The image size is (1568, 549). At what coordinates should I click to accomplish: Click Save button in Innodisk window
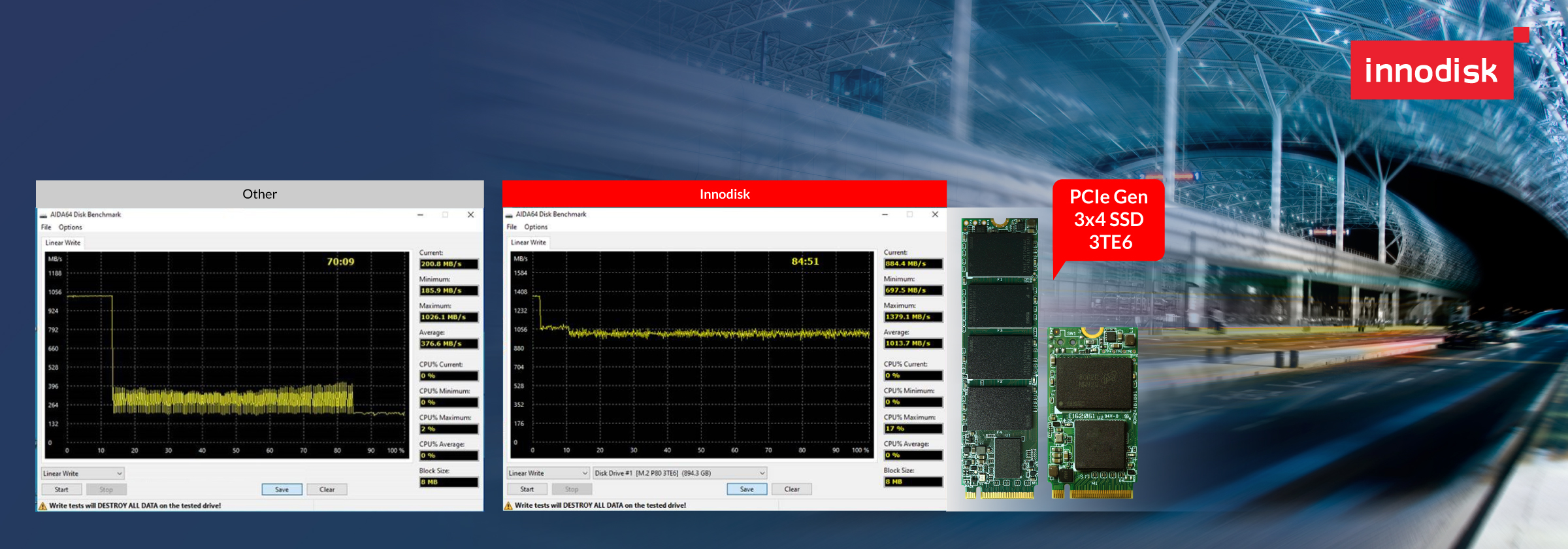(747, 489)
